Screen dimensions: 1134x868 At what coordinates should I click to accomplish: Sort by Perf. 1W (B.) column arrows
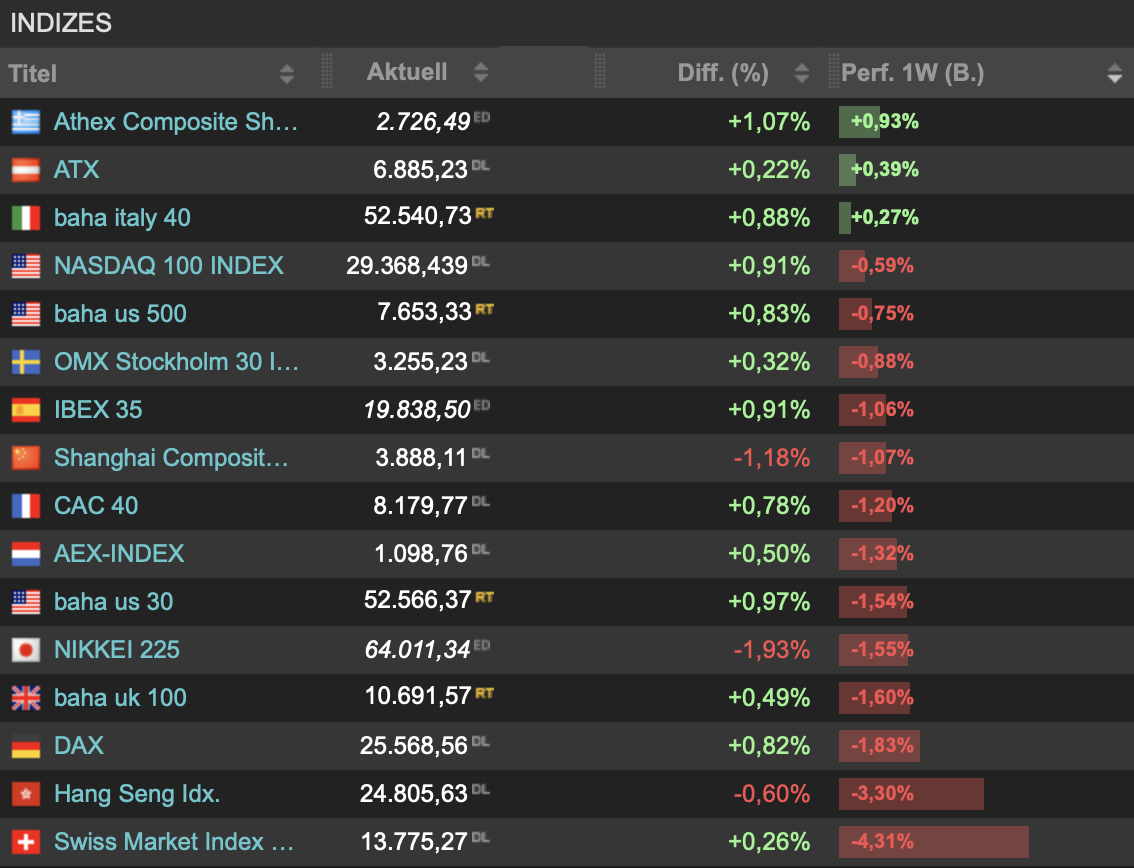click(x=1114, y=73)
